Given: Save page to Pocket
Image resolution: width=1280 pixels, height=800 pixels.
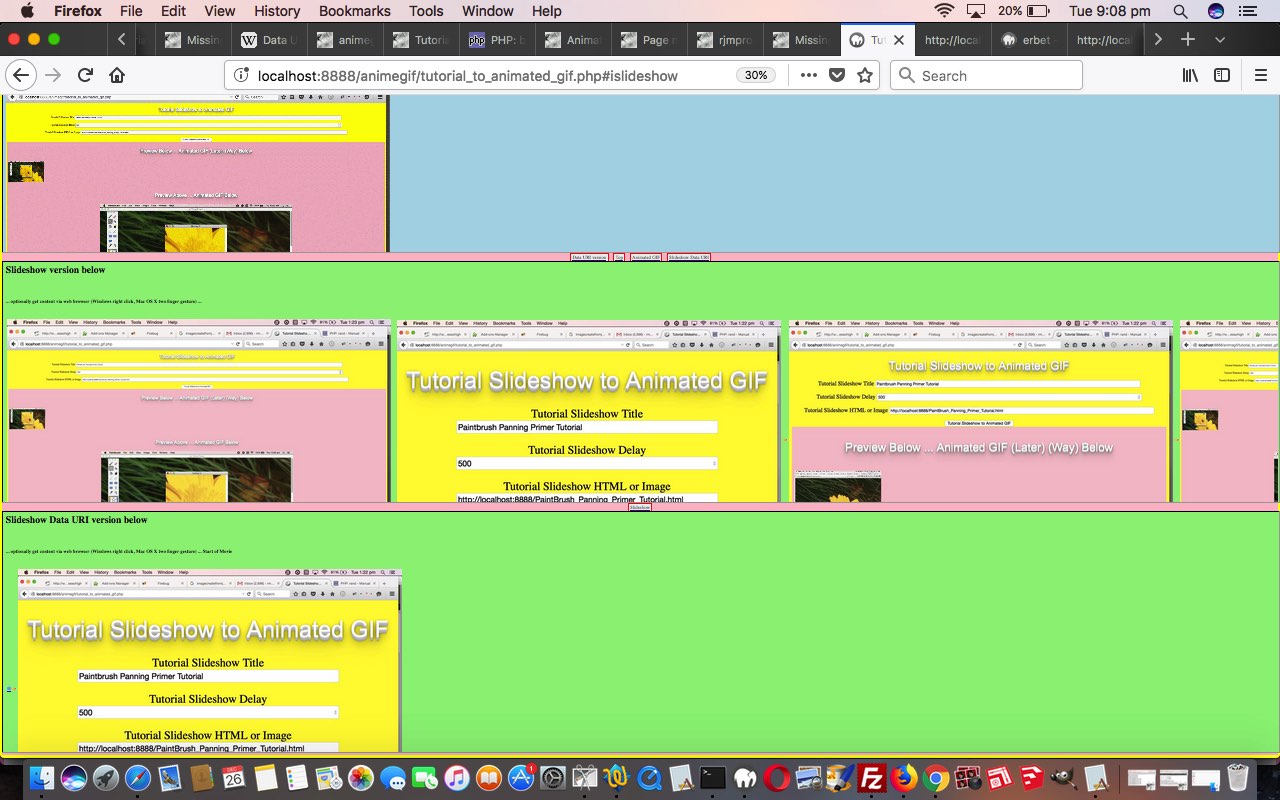Looking at the screenshot, I should [x=838, y=75].
